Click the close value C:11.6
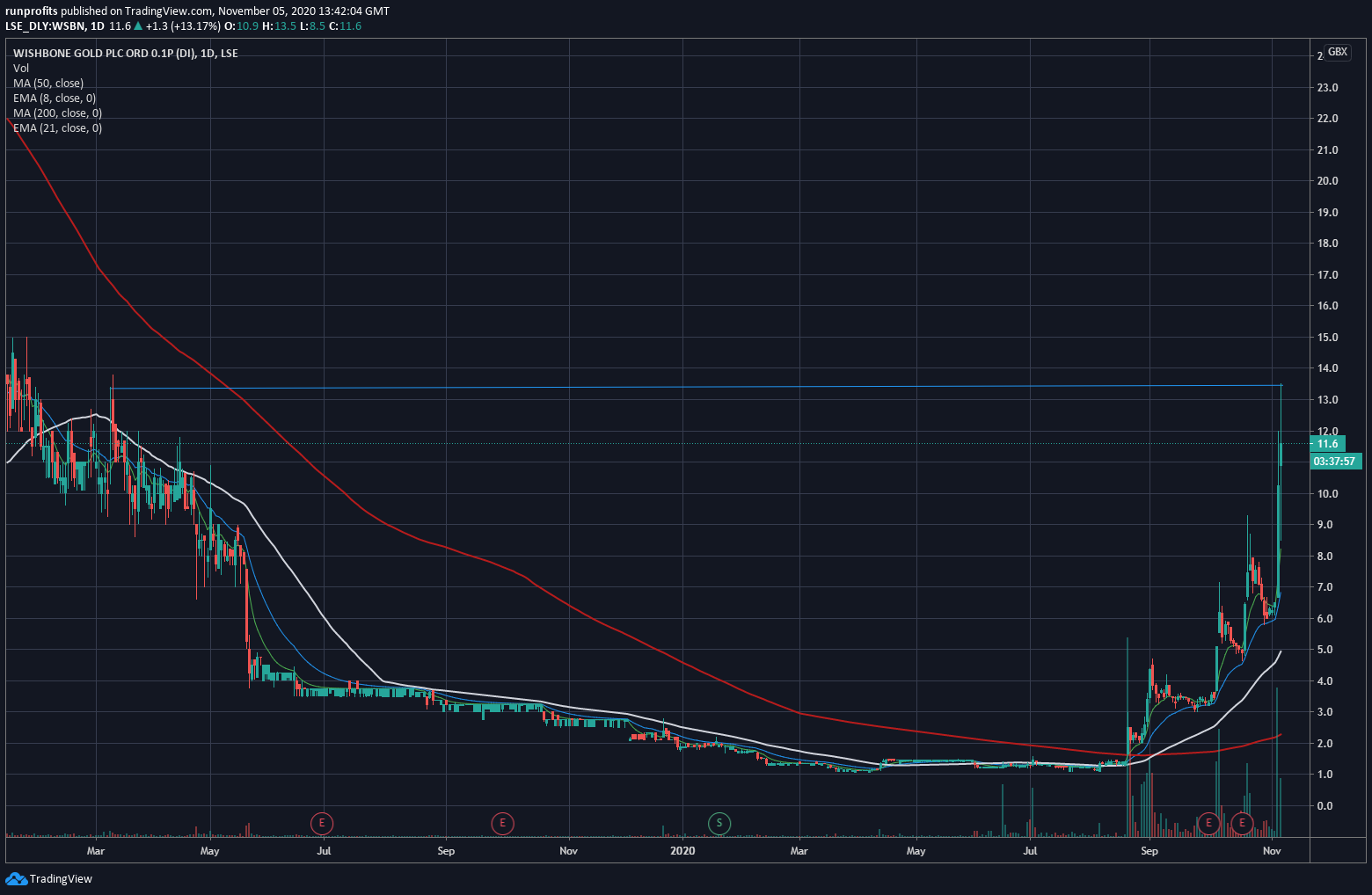The height and width of the screenshot is (895, 1372). pyautogui.click(x=346, y=26)
